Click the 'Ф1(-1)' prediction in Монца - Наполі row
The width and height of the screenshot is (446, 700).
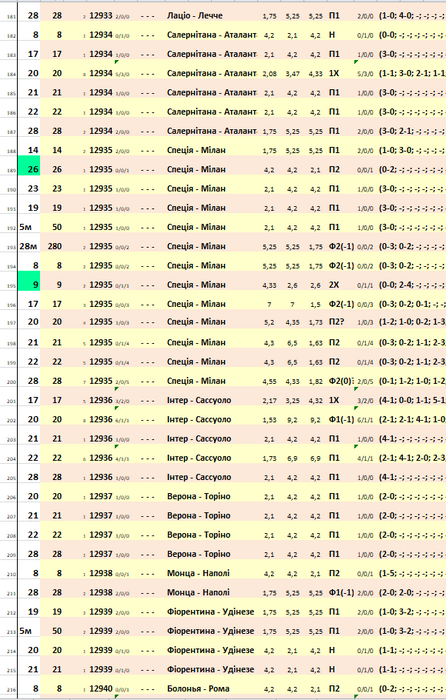(341, 592)
